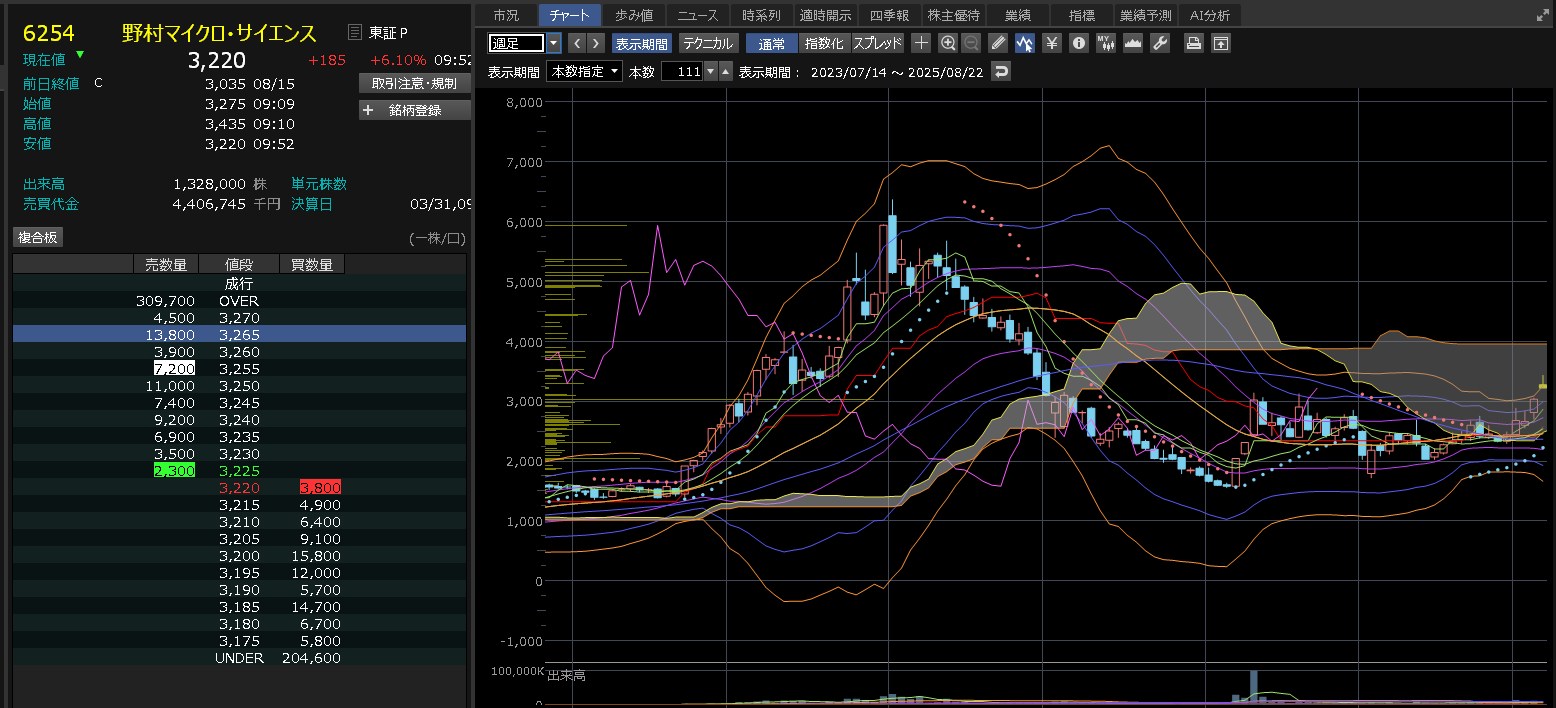Reset display period with return arrow icon
Image resolution: width=1556 pixels, height=708 pixels.
tap(1001, 72)
